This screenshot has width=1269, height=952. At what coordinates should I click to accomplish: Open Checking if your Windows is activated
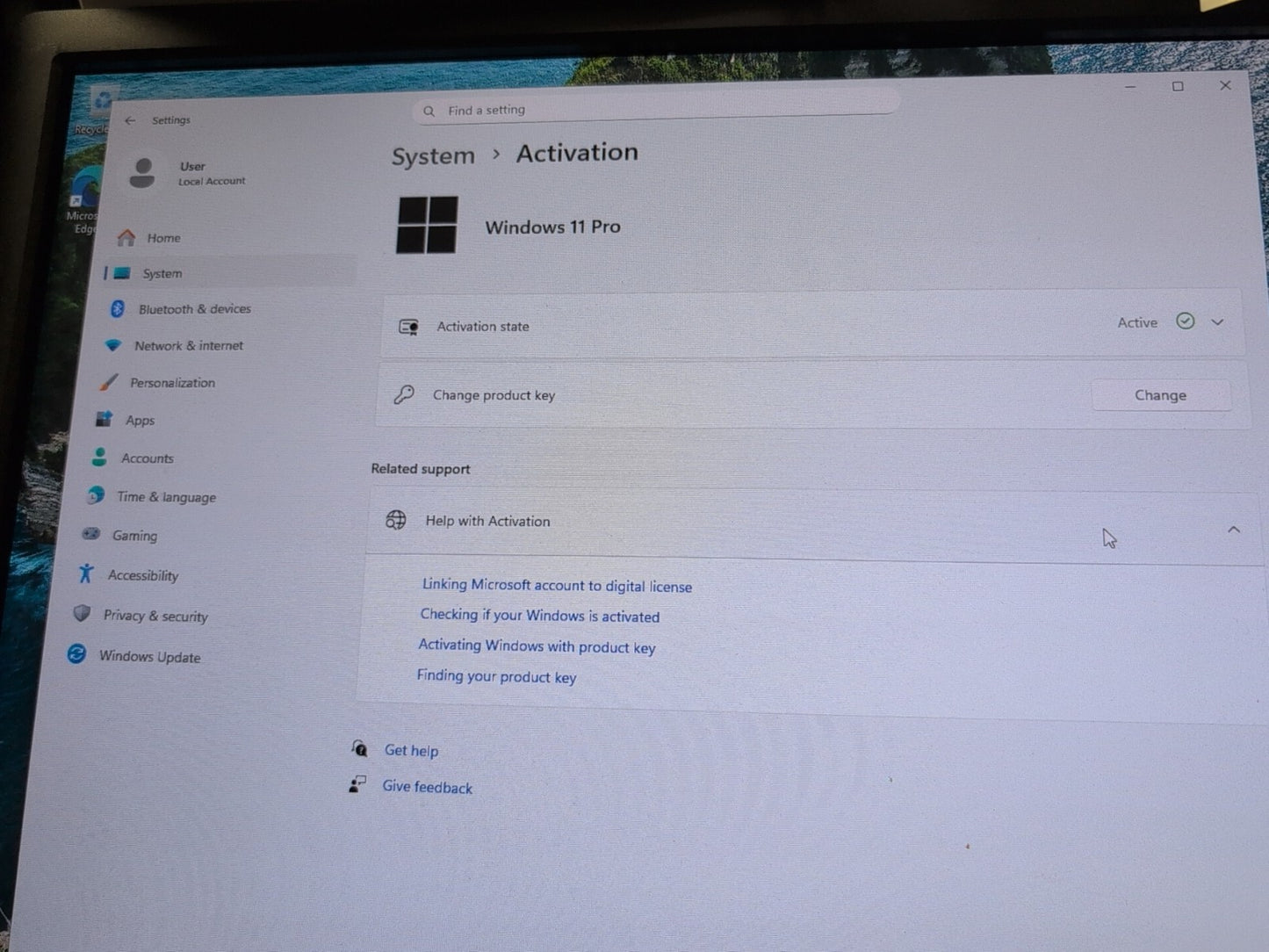(x=539, y=616)
